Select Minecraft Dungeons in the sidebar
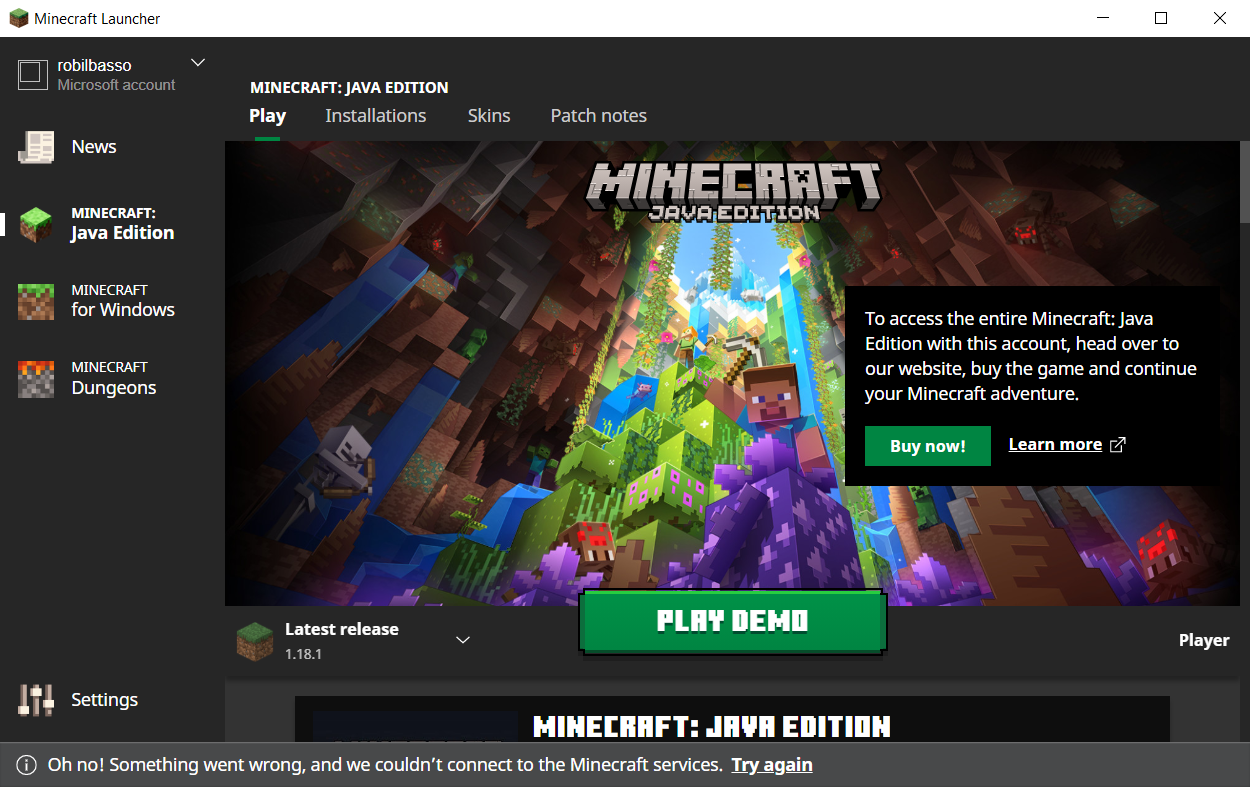Screen dimensions: 1250x787 [x=112, y=379]
